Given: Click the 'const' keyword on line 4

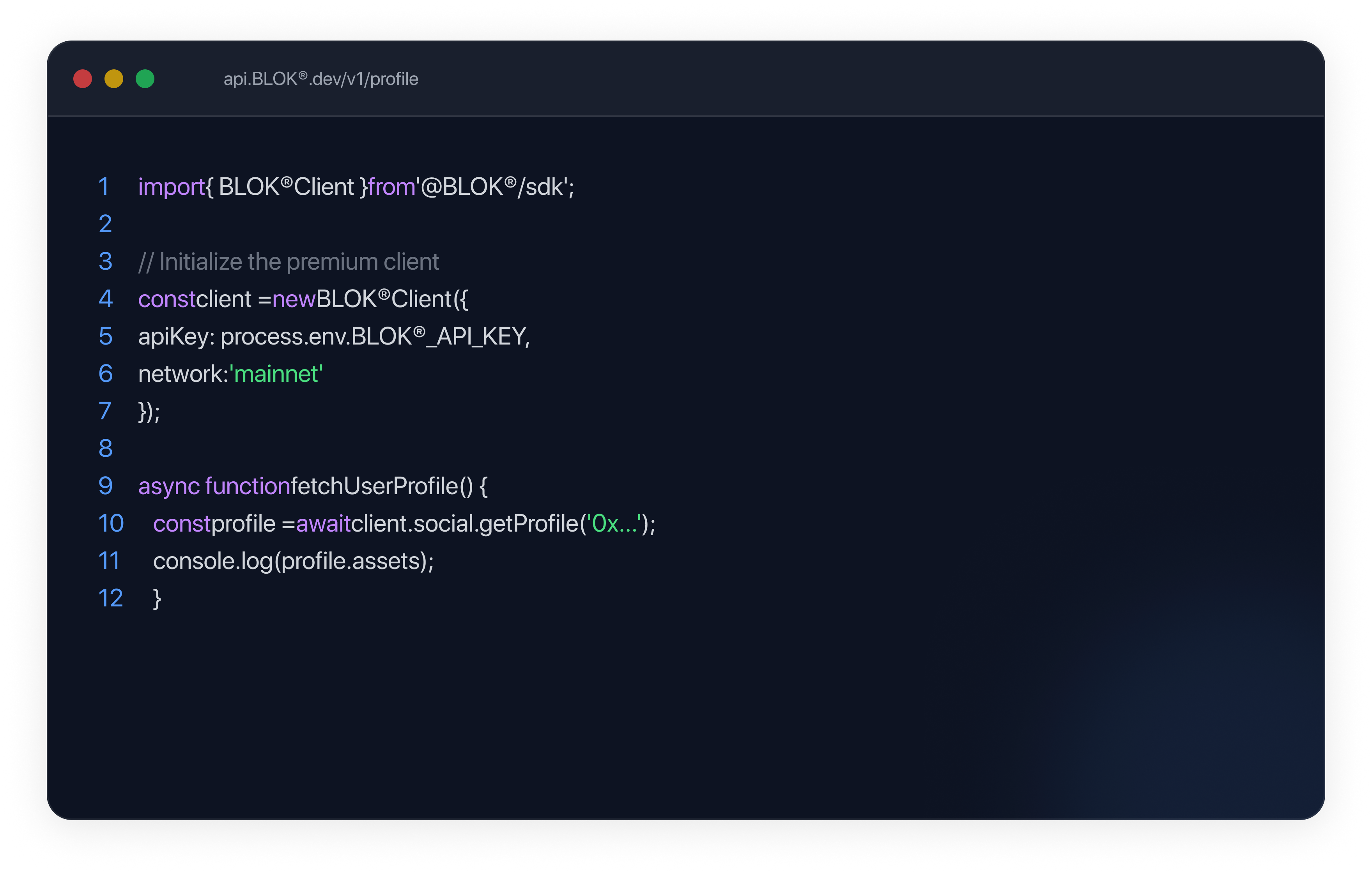Looking at the screenshot, I should click(x=167, y=300).
